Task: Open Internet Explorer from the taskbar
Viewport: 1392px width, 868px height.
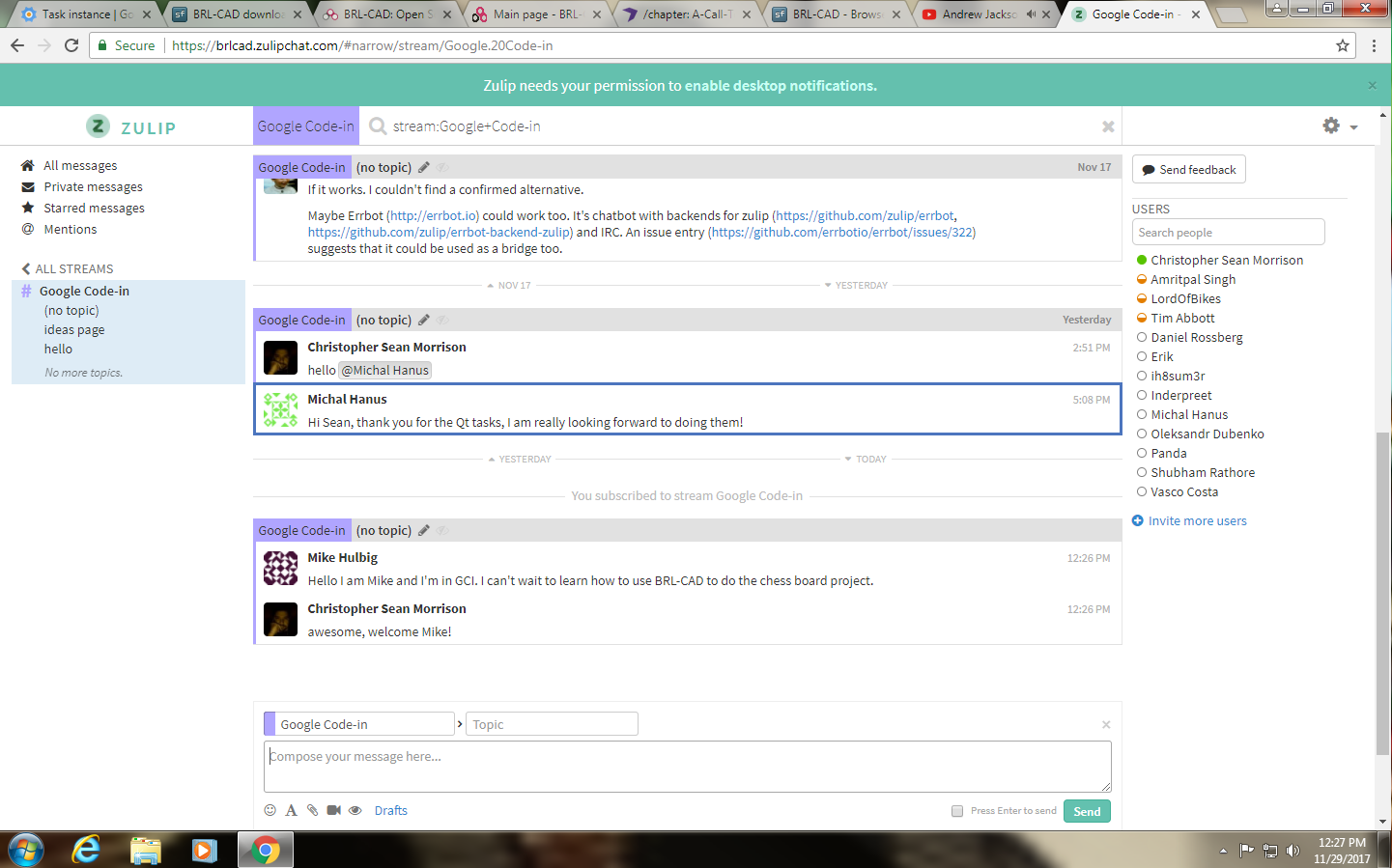Action: coord(86,850)
